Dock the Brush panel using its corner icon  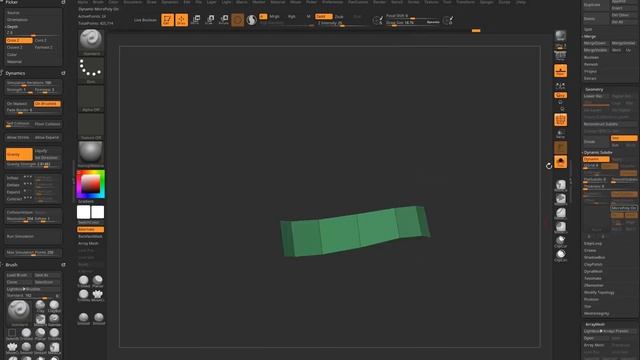pyautogui.click(x=63, y=265)
